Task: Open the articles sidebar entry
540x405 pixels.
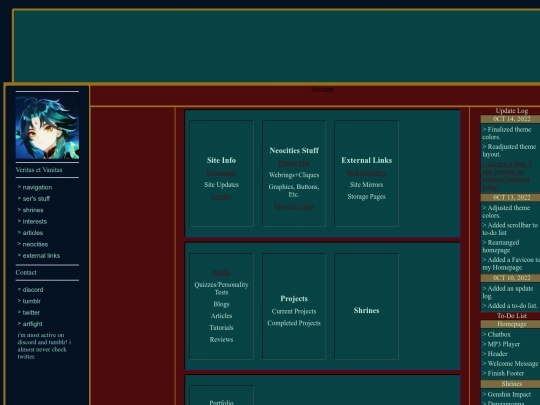Action: (x=33, y=233)
